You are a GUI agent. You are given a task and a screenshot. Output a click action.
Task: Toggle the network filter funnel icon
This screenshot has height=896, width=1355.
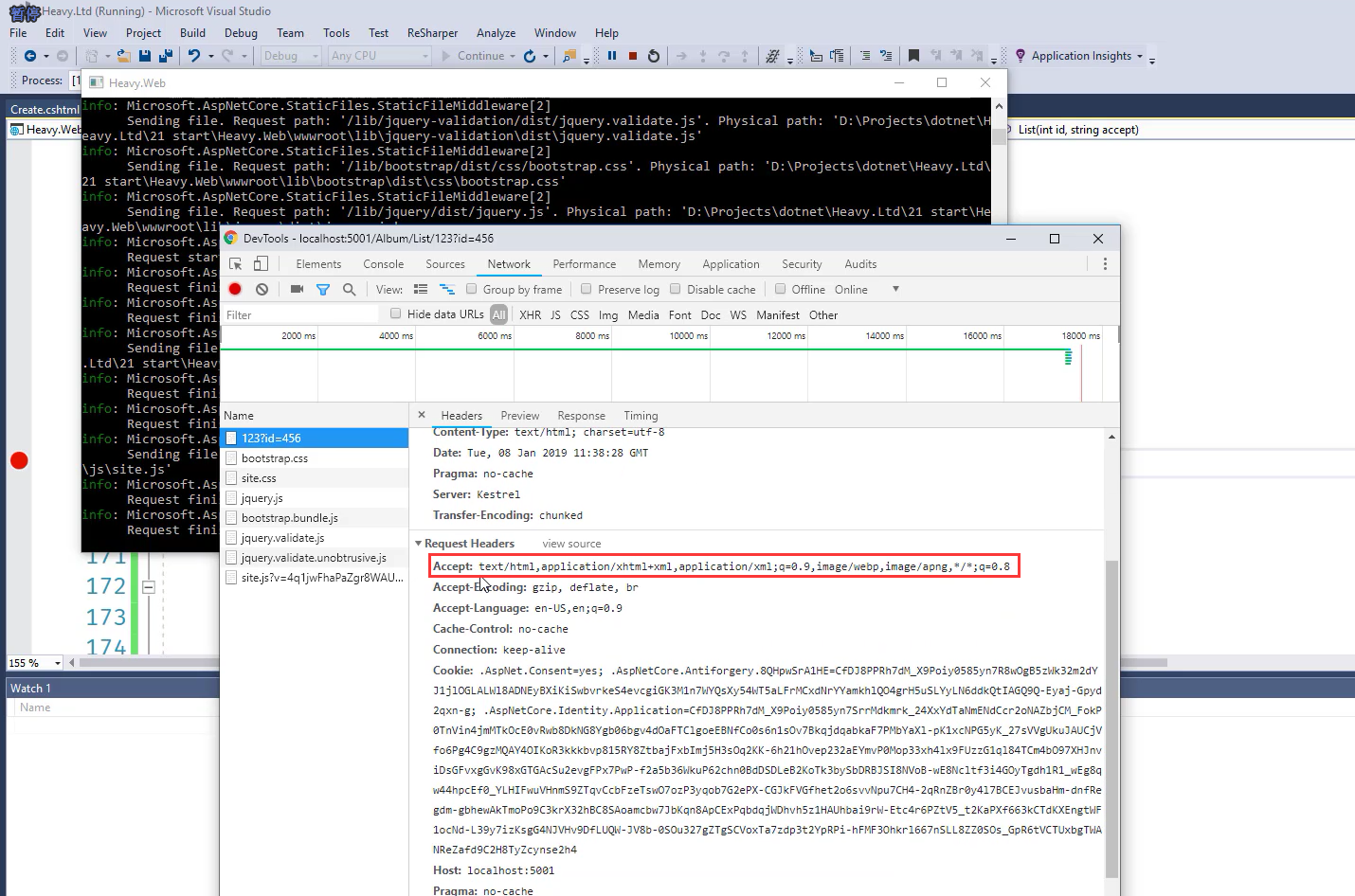pos(323,289)
